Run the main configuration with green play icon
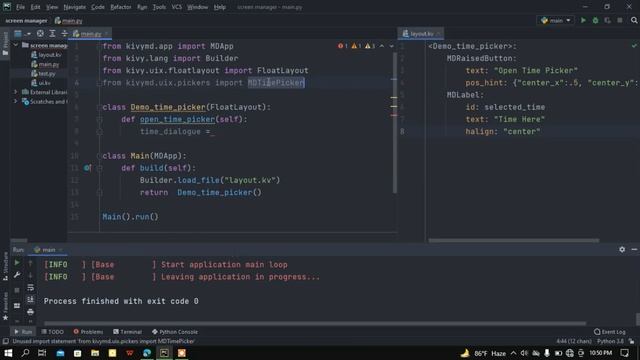 [x=583, y=20]
